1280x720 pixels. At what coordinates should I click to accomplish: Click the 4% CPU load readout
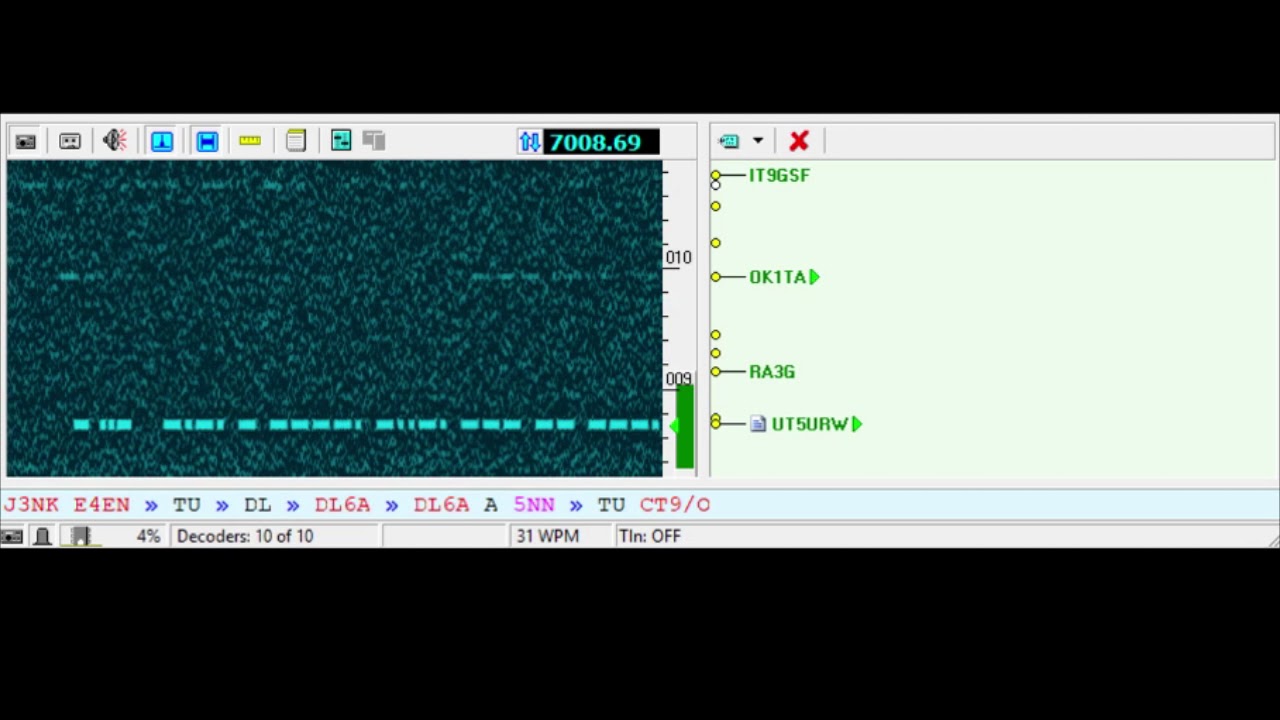tap(148, 537)
